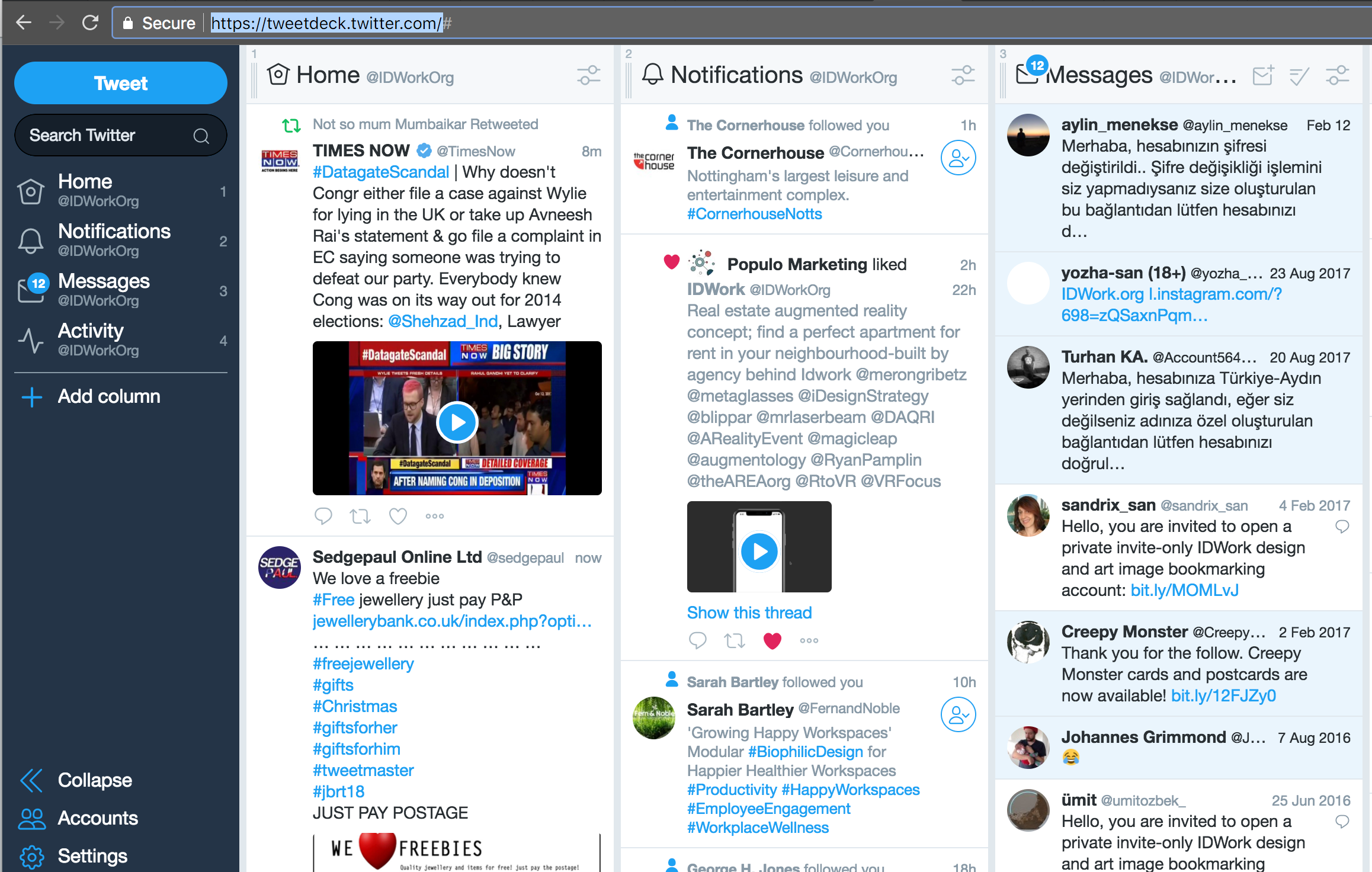Open Turhan KA. message avatar
This screenshot has width=1372, height=872.
(x=1028, y=367)
